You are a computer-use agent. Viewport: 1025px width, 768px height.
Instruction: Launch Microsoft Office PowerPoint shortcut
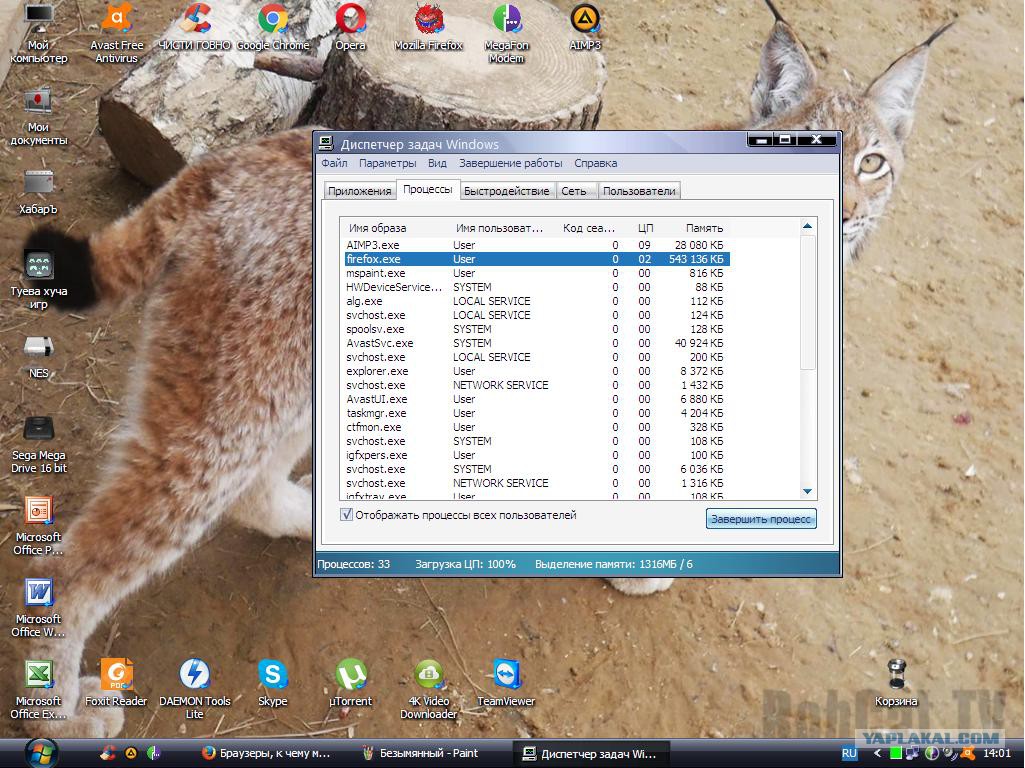[39, 526]
